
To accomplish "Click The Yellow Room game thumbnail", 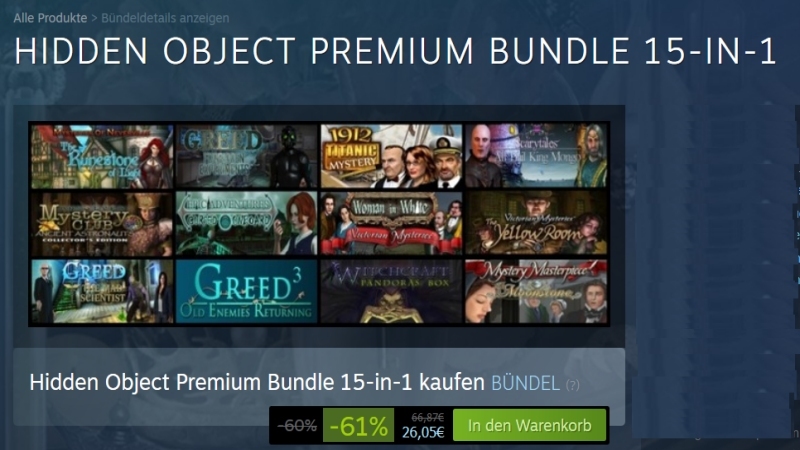I will tap(536, 224).
